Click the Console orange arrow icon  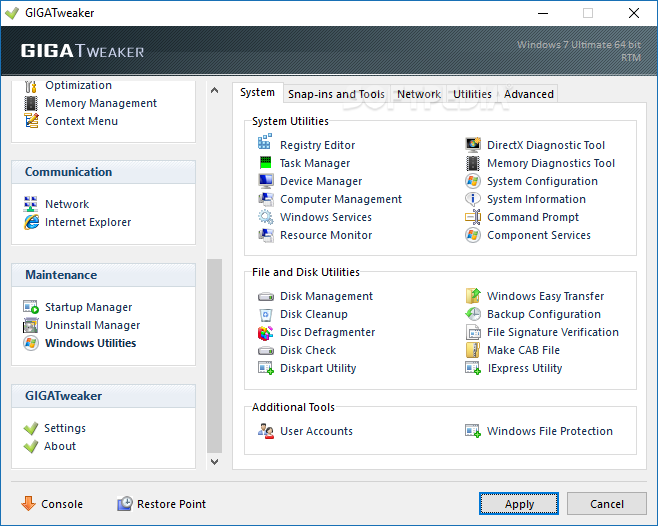pos(29,503)
